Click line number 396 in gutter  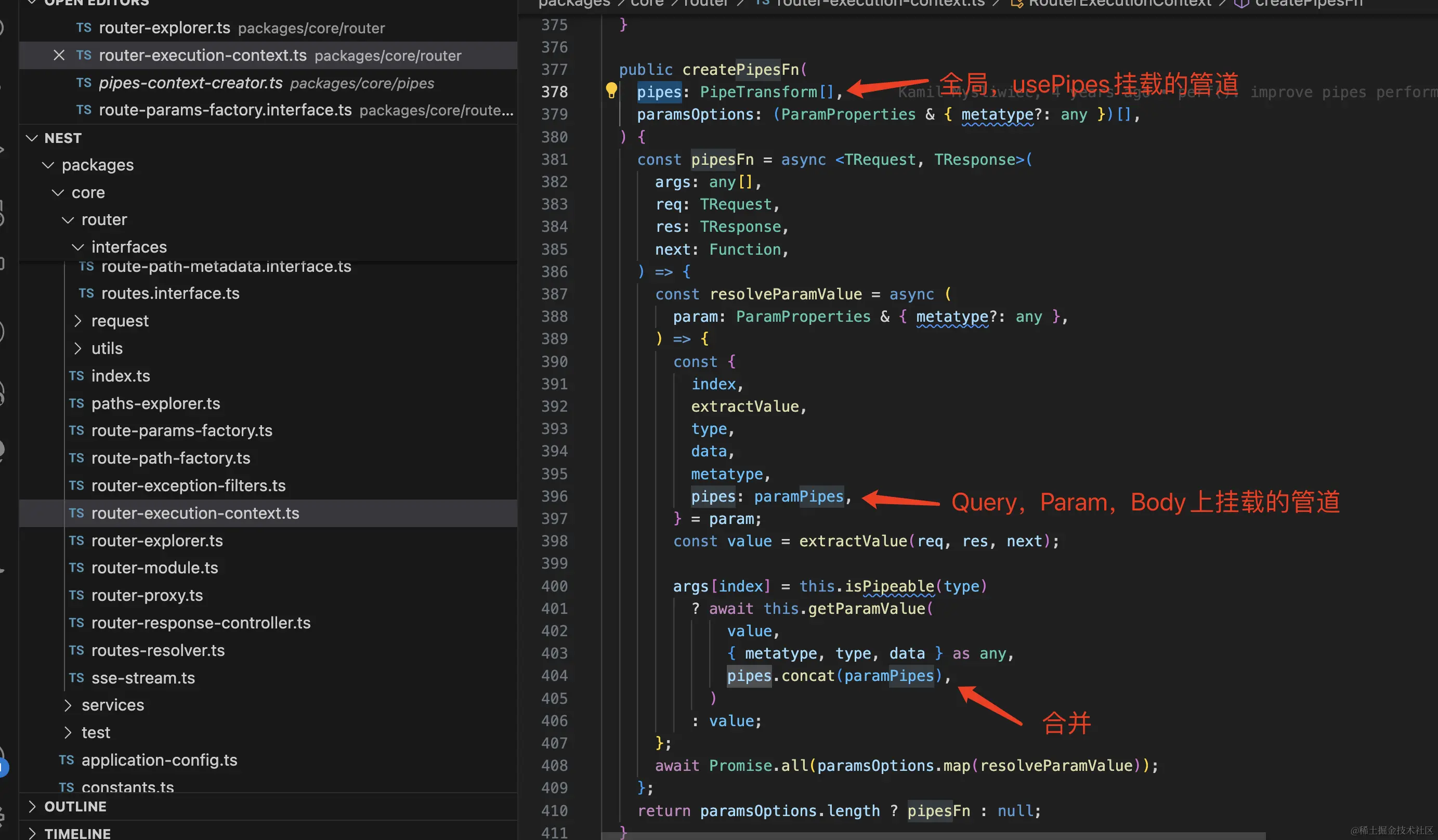pyautogui.click(x=554, y=496)
